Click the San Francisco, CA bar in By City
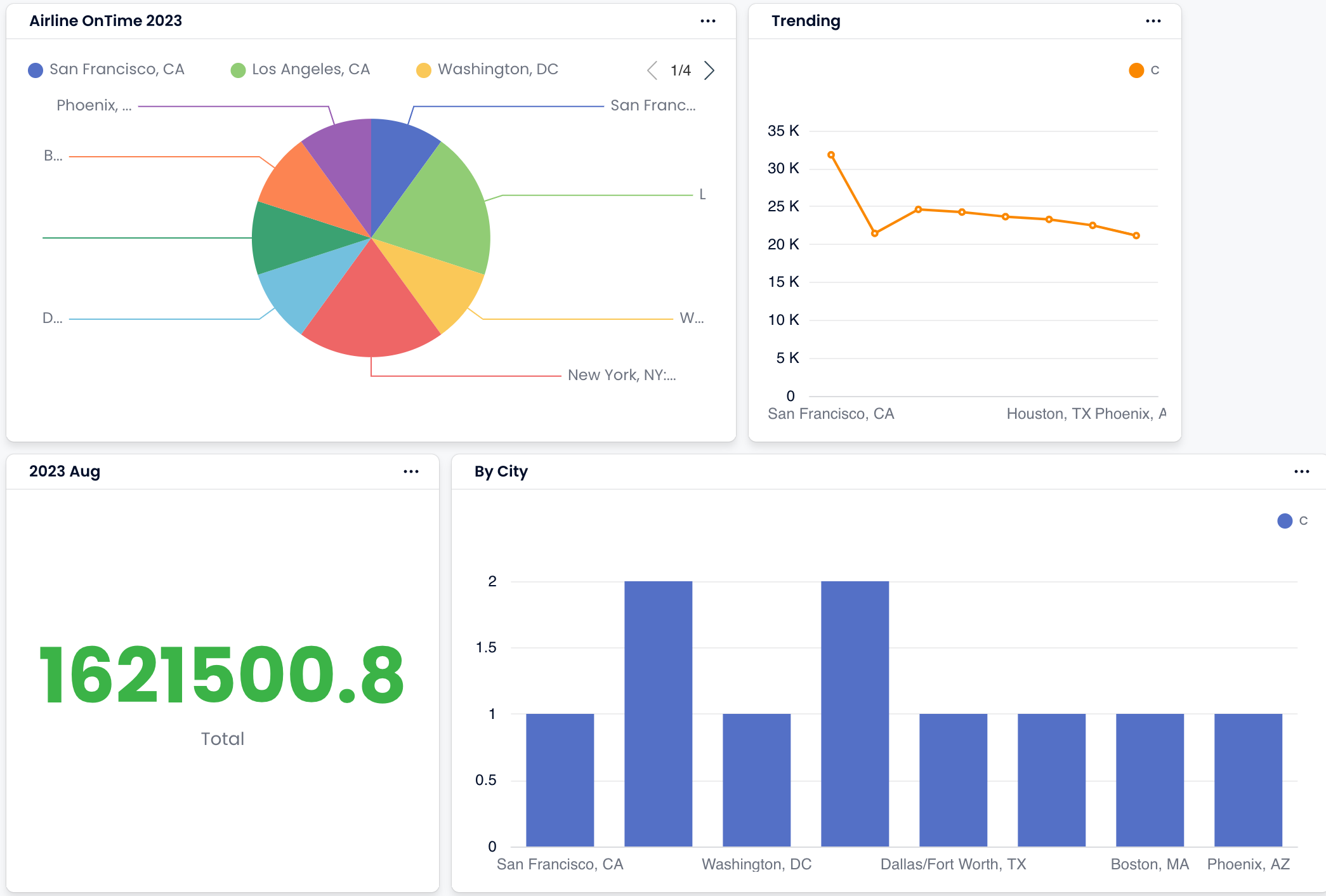The image size is (1326, 896). 560,780
